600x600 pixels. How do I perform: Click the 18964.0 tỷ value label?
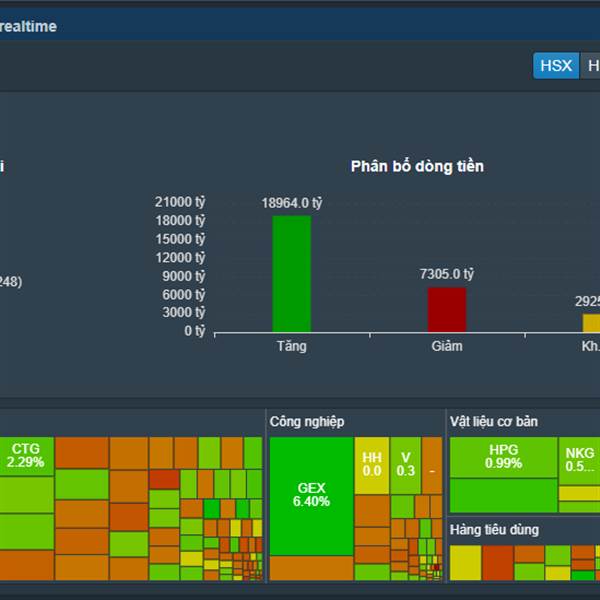(x=292, y=203)
